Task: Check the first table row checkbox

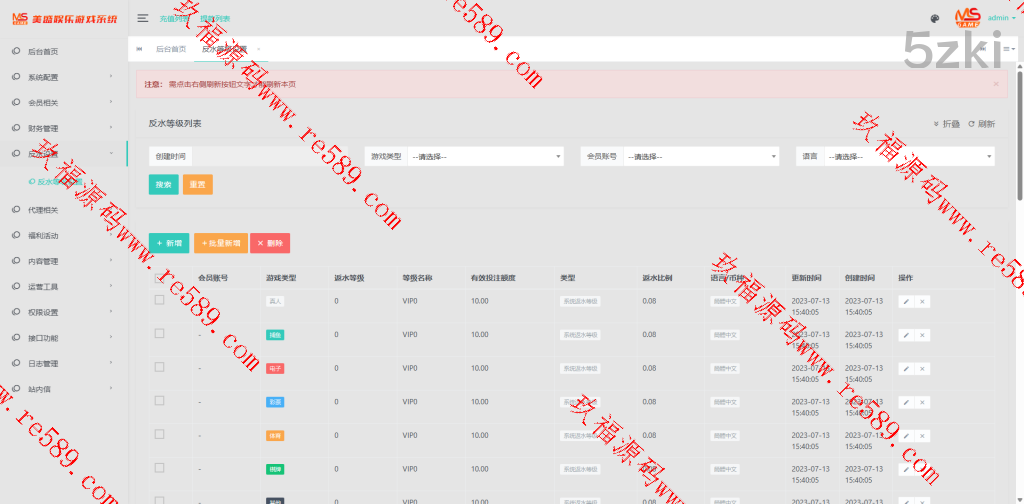Action: [x=159, y=300]
